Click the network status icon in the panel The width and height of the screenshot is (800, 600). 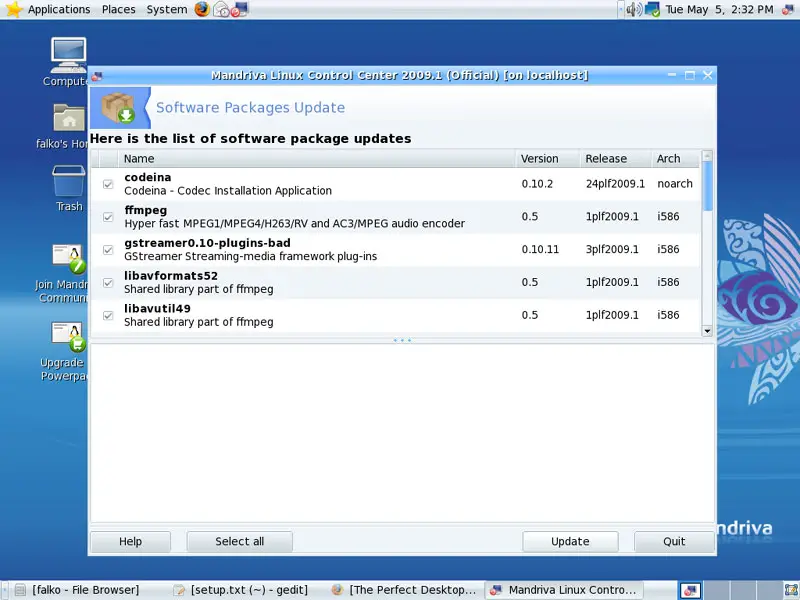click(x=652, y=9)
